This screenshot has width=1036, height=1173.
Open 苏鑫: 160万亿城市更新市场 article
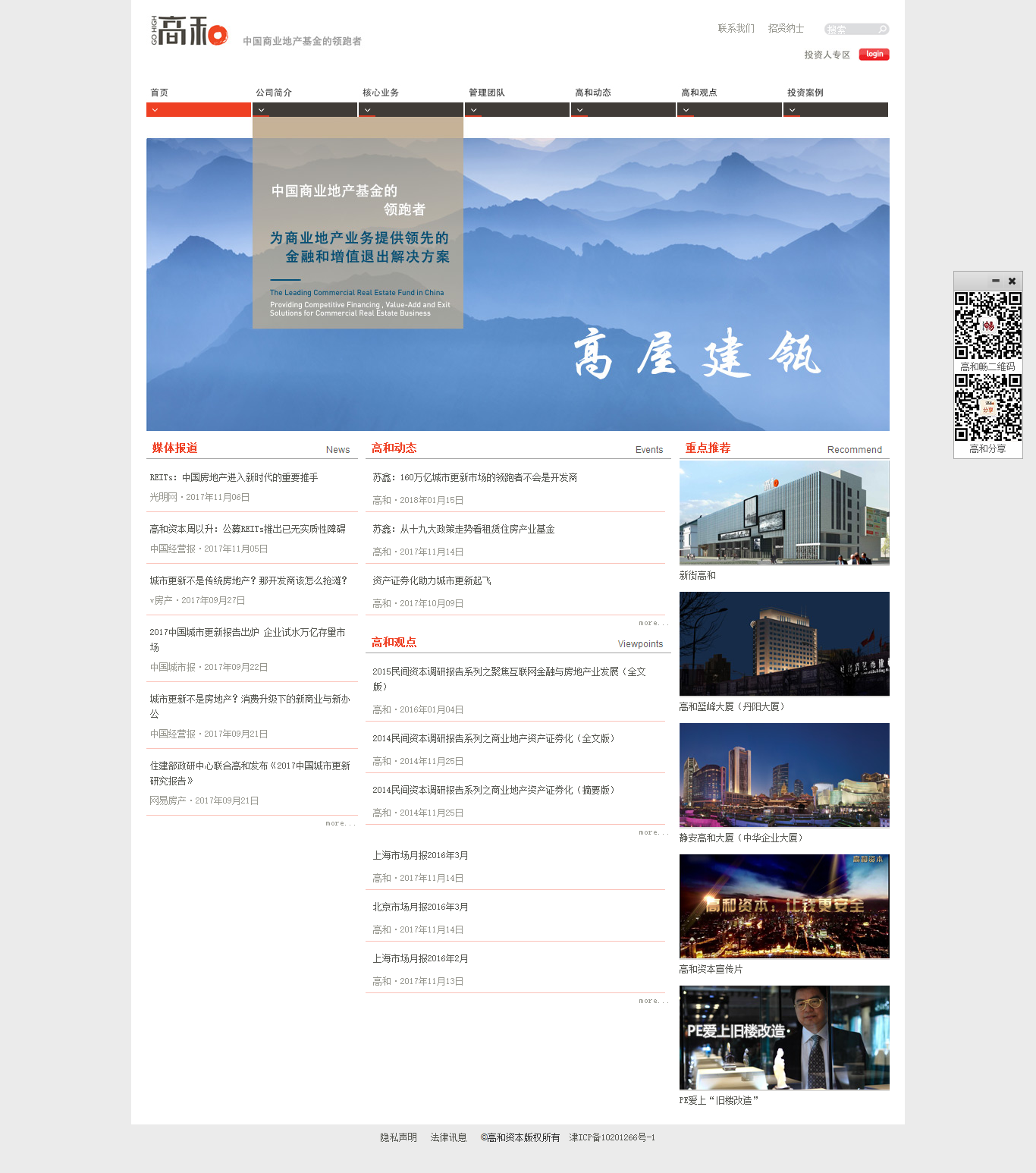pyautogui.click(x=475, y=477)
